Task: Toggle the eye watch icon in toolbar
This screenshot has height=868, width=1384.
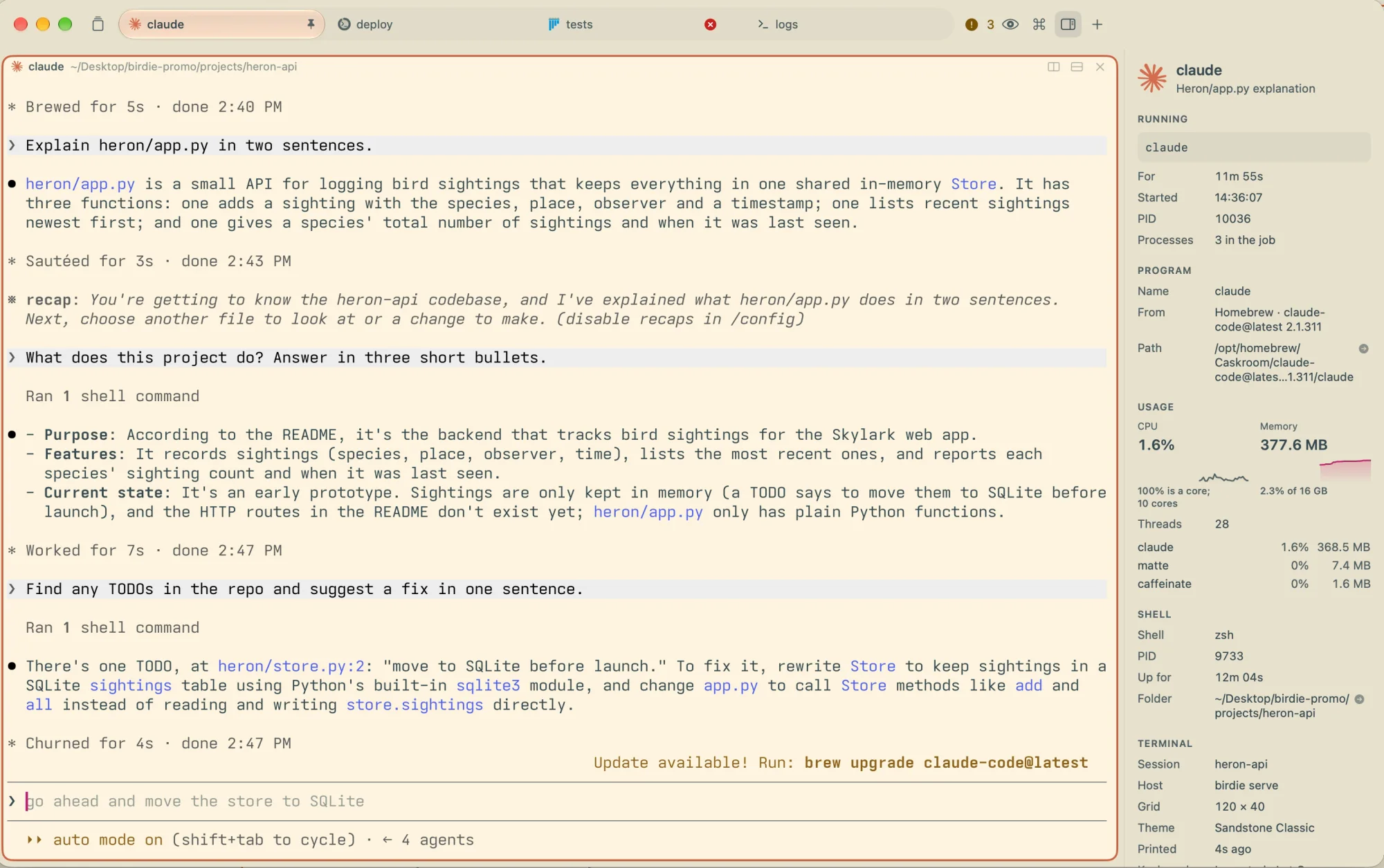Action: [1010, 24]
